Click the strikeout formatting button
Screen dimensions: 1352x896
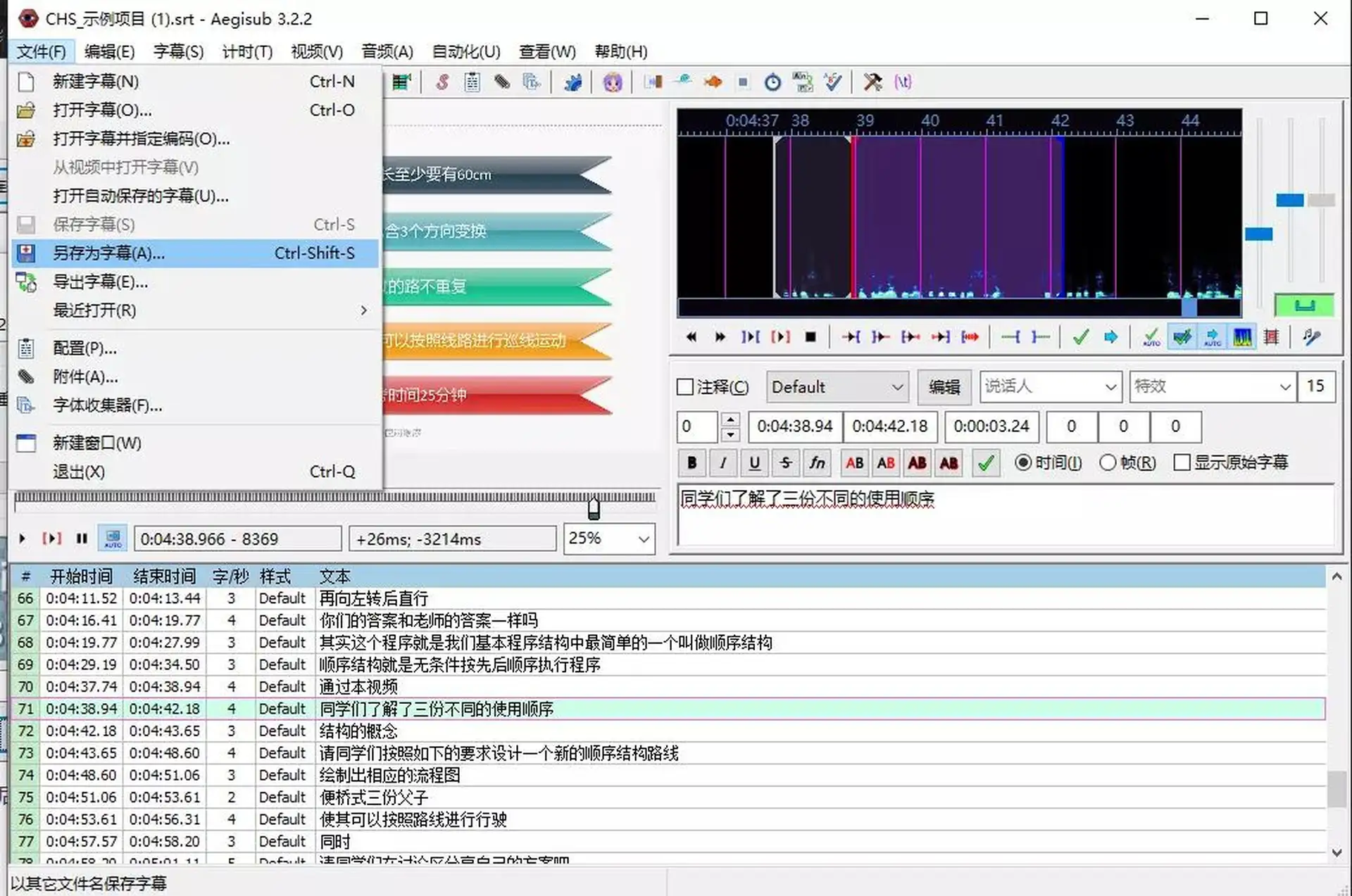(x=785, y=462)
